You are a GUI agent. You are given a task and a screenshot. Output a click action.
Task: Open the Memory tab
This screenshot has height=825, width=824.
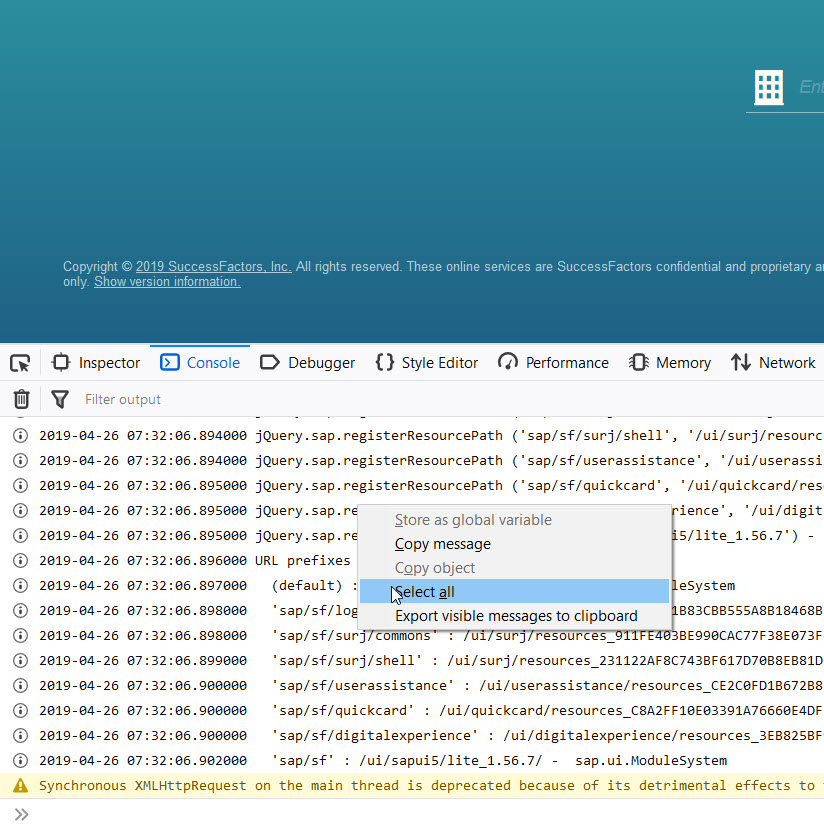(669, 363)
